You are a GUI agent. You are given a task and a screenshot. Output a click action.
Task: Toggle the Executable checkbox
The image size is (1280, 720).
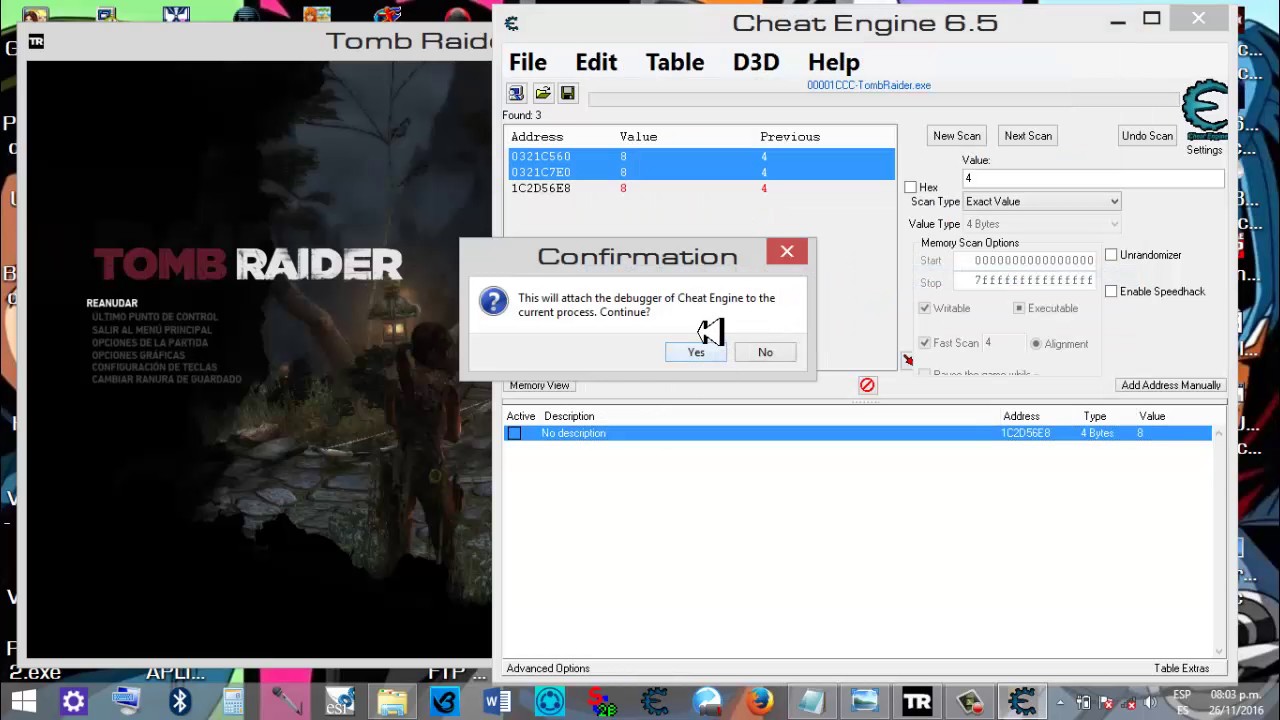1019,308
